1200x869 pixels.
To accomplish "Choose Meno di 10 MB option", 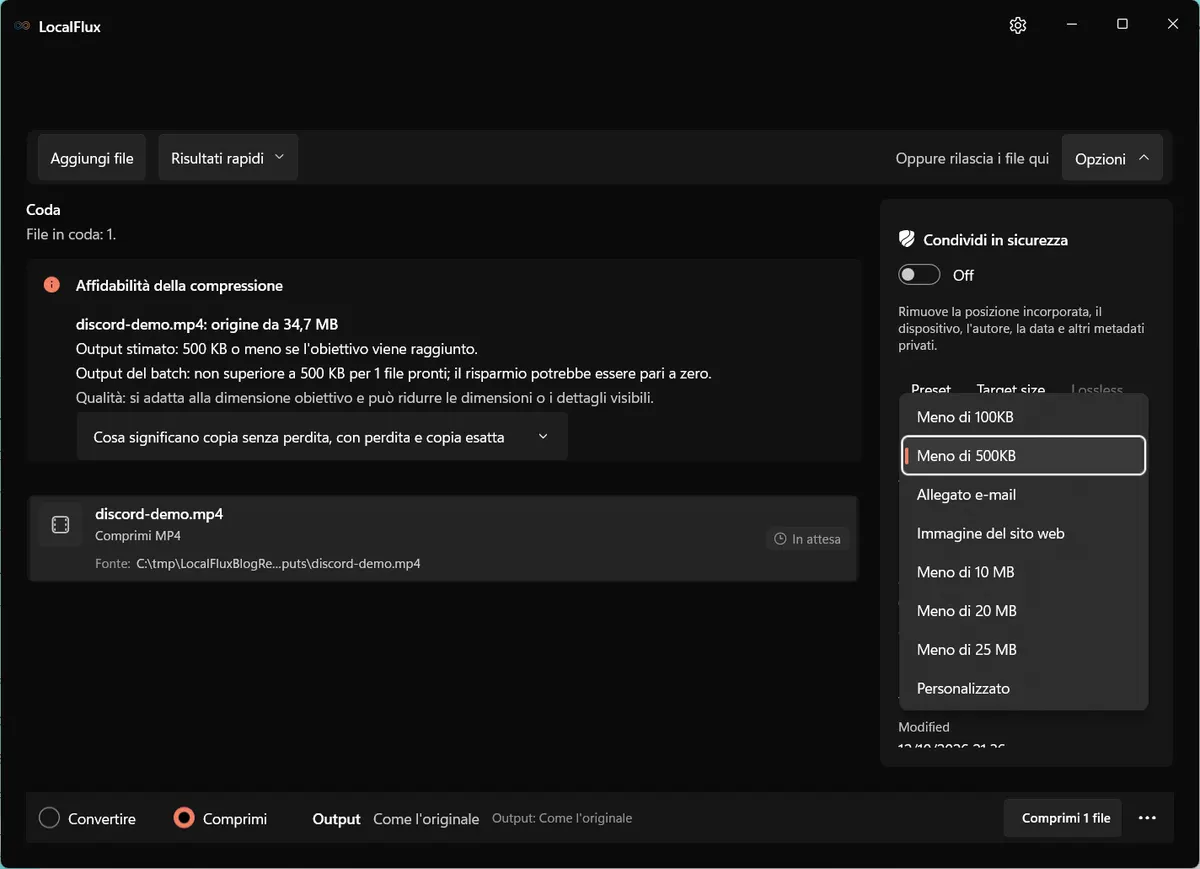I will pyautogui.click(x=1023, y=572).
